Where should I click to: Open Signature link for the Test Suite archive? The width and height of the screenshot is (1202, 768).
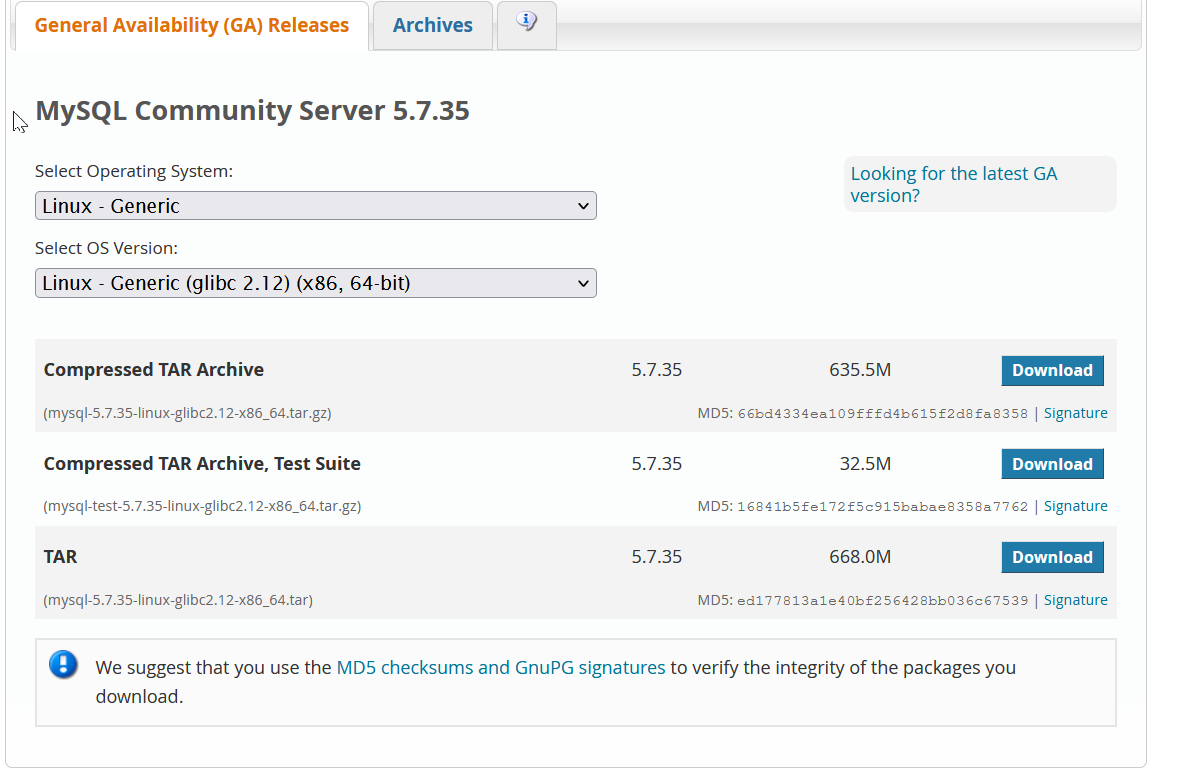pyautogui.click(x=1076, y=506)
